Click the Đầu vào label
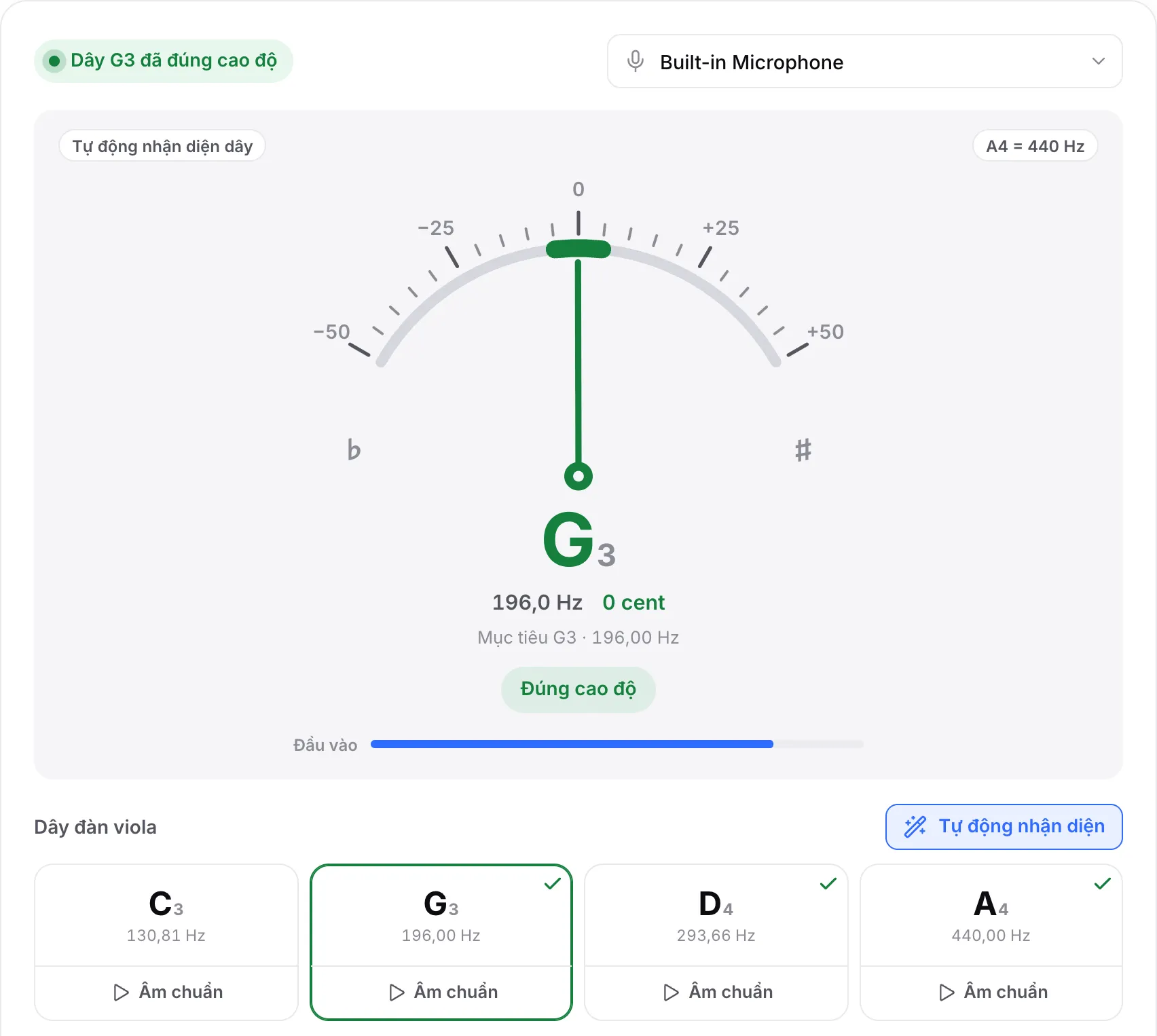This screenshot has width=1157, height=1036. click(325, 745)
